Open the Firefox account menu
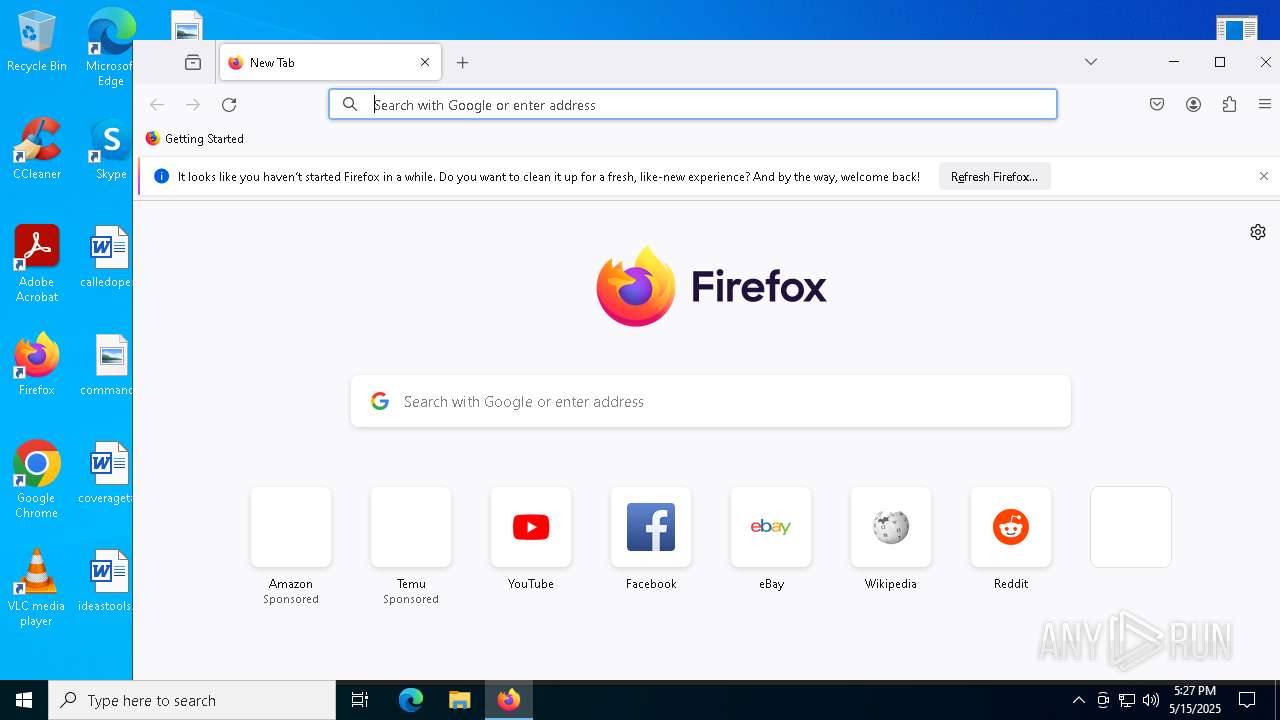Viewport: 1280px width, 720px height. pyautogui.click(x=1193, y=104)
